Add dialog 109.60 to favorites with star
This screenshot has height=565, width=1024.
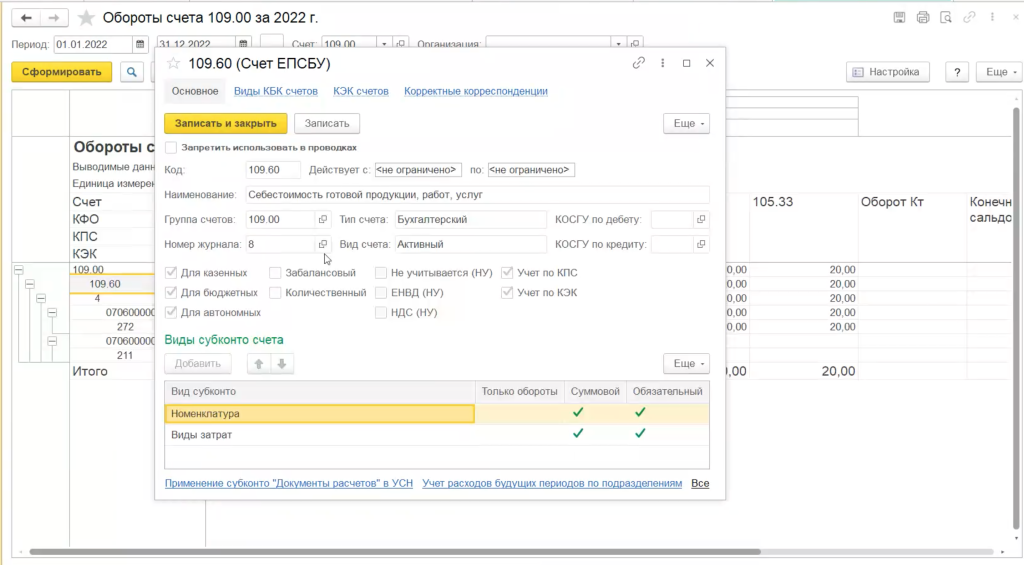pos(173,63)
